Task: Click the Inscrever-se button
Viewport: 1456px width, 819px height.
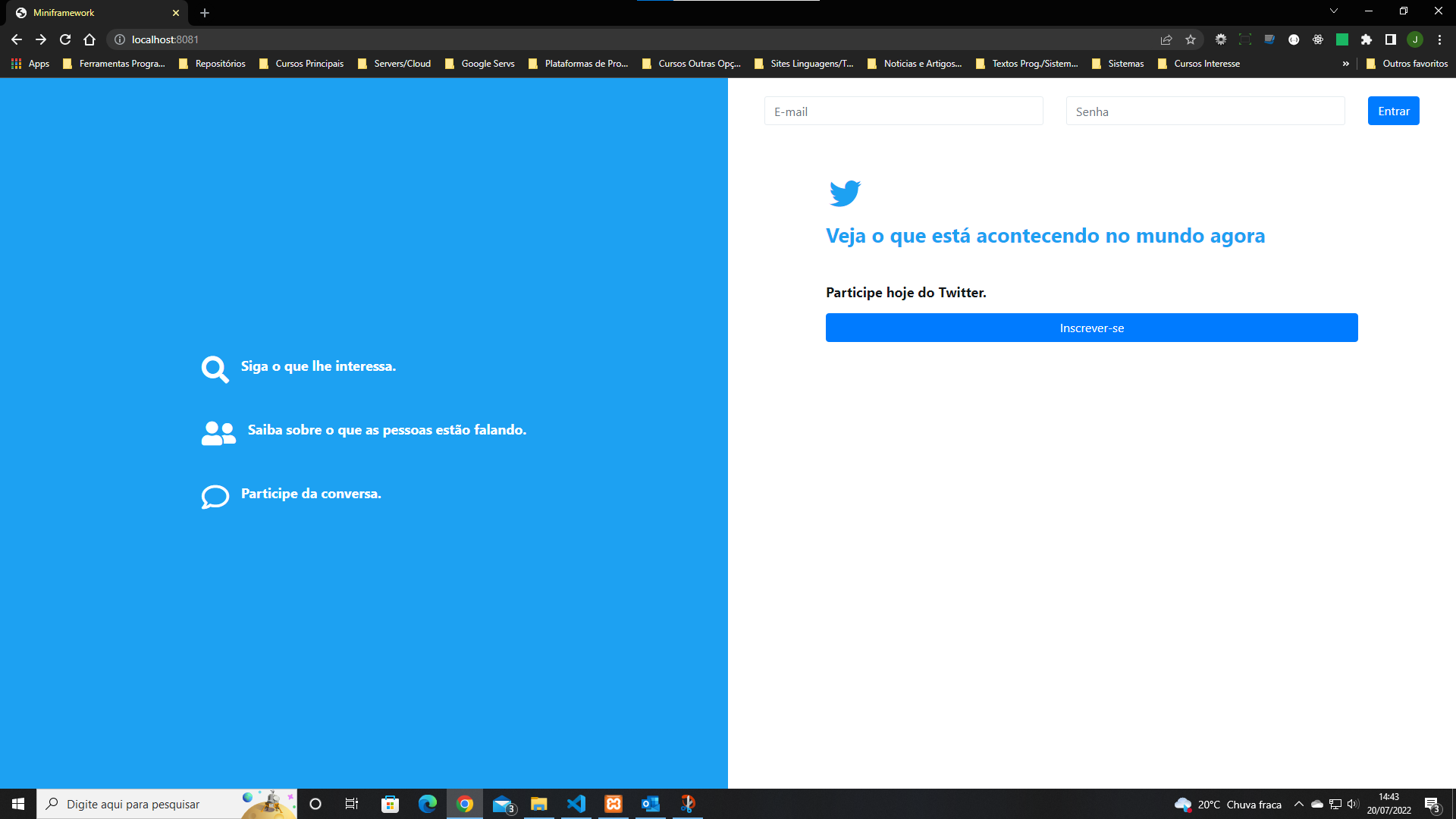Action: (1092, 328)
